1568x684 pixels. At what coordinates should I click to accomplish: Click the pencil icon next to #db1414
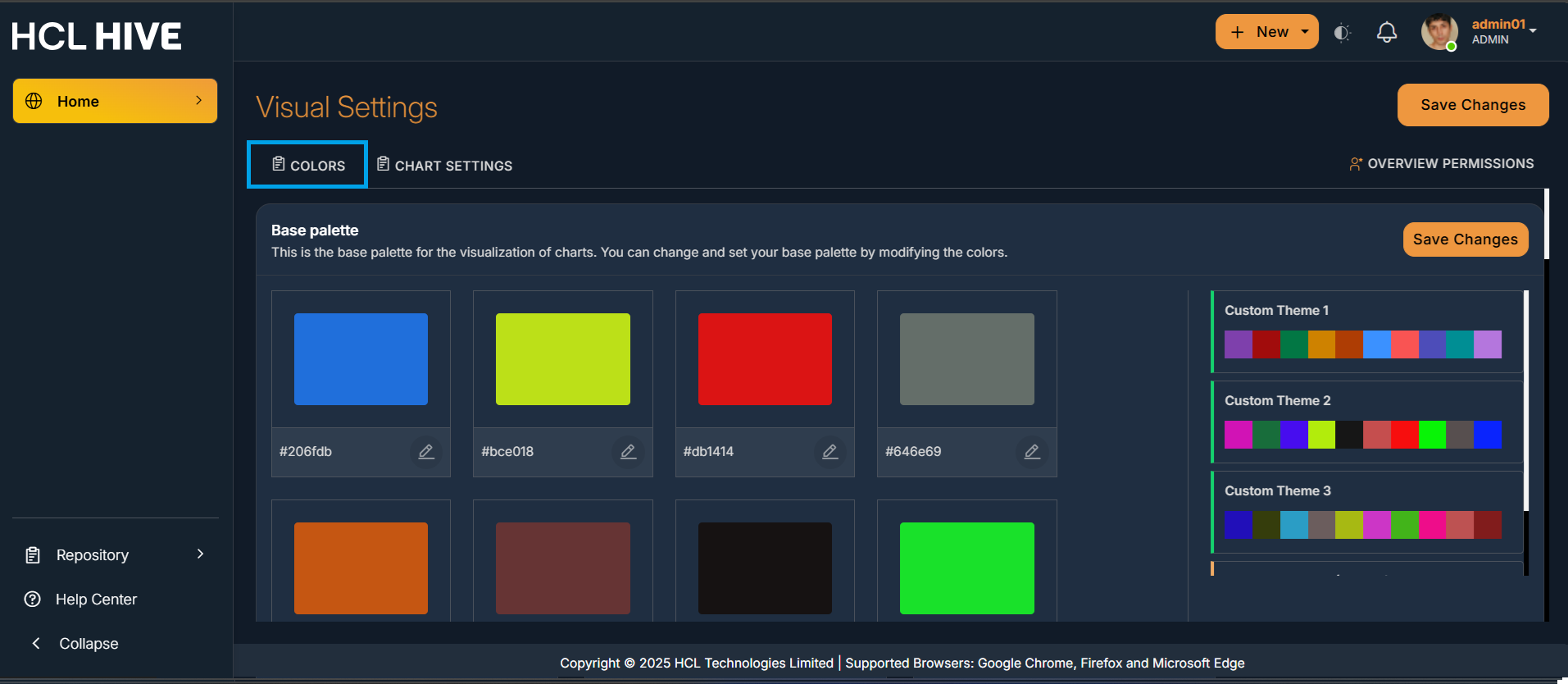(829, 452)
